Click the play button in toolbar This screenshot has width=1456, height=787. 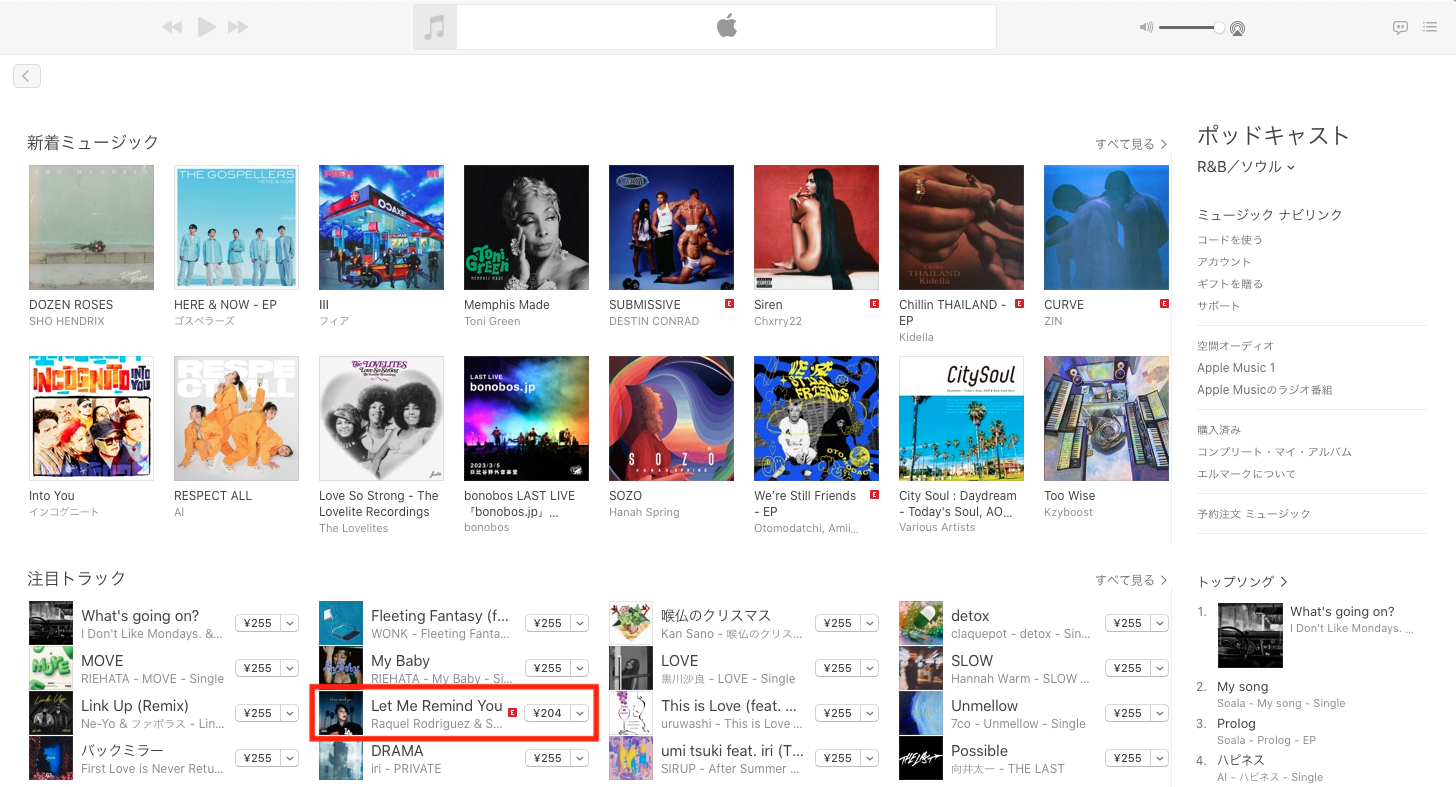[x=207, y=27]
